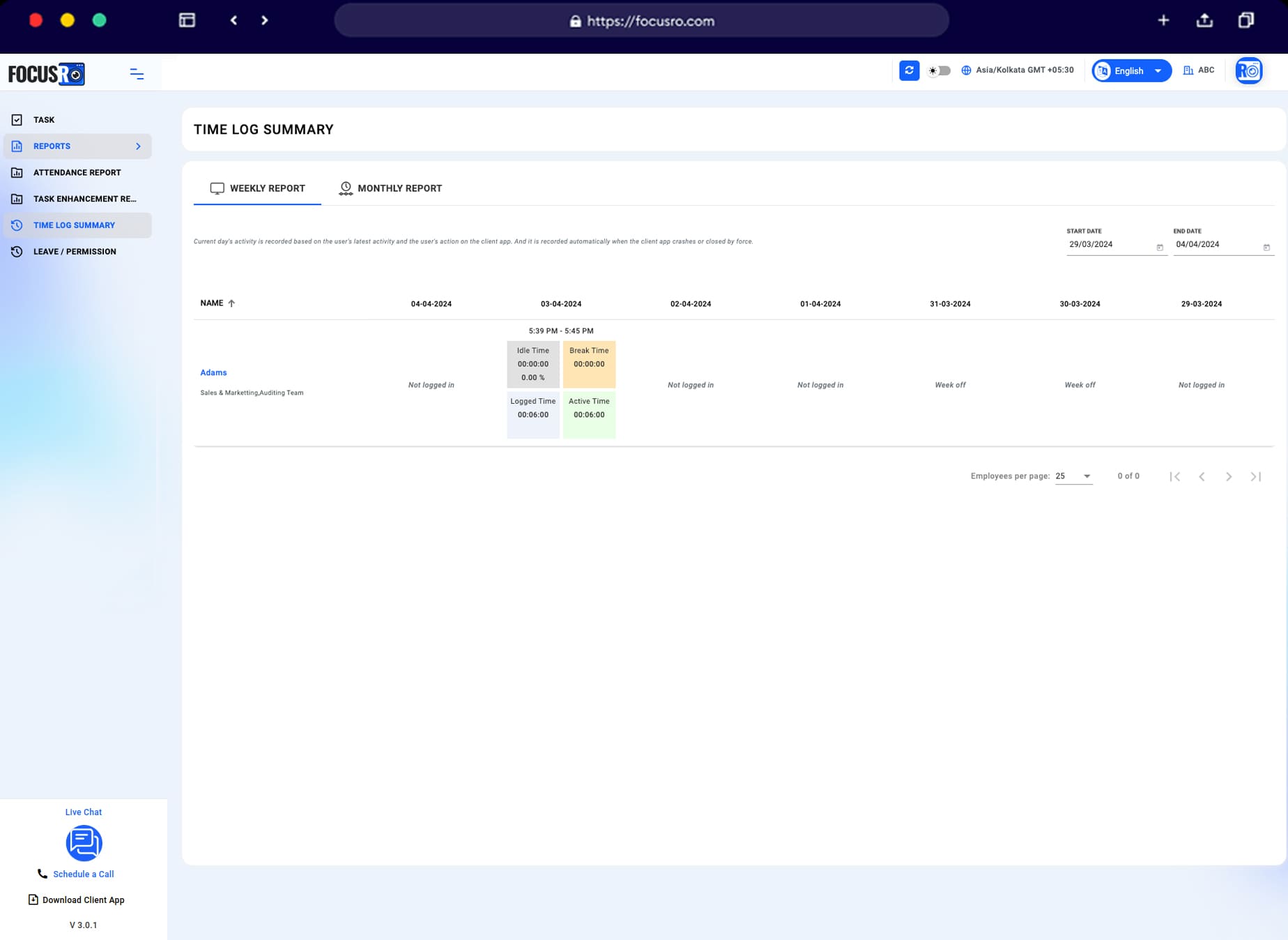This screenshot has width=1288, height=940.
Task: Open the End Date calendar picker
Action: coord(1266,246)
